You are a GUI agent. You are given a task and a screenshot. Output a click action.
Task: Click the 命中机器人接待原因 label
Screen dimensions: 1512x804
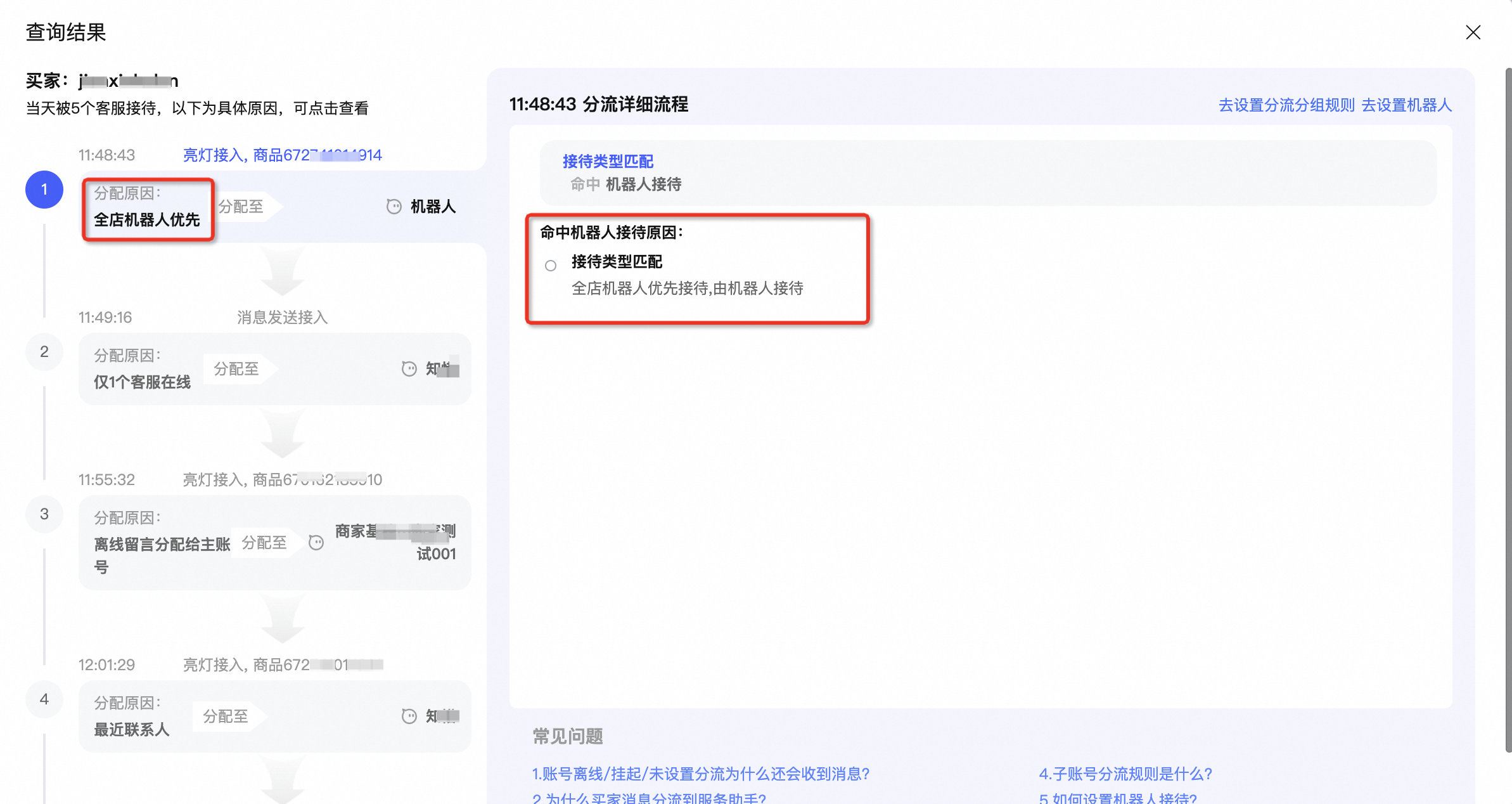[x=612, y=233]
